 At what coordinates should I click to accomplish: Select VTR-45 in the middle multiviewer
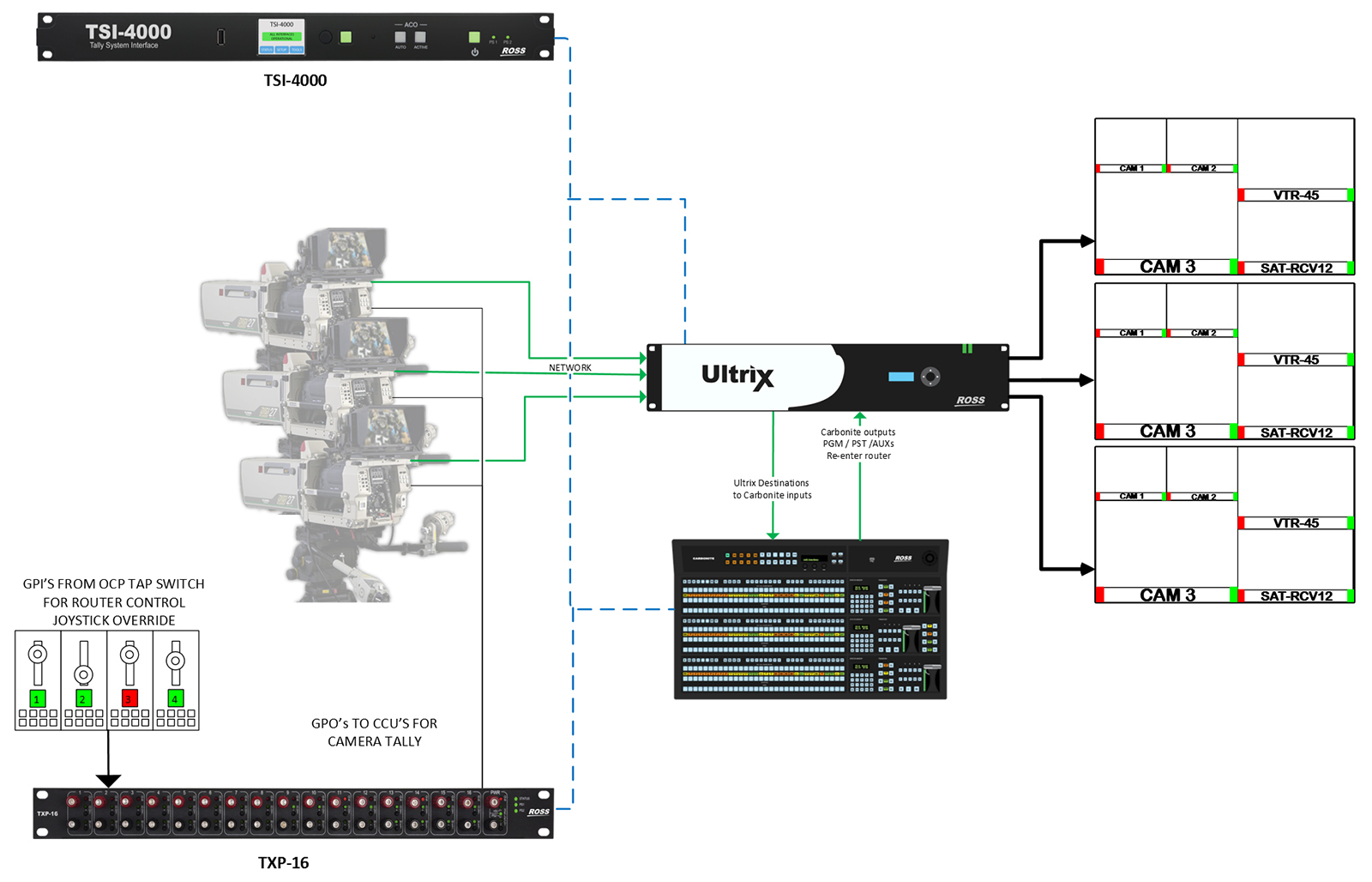coord(1296,359)
